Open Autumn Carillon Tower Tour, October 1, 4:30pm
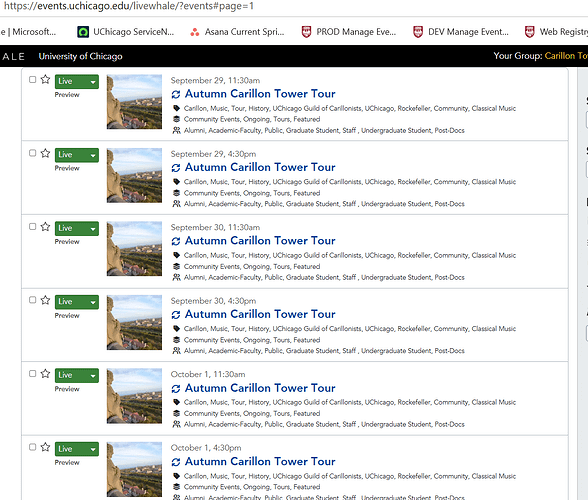The width and height of the screenshot is (588, 500). point(260,462)
